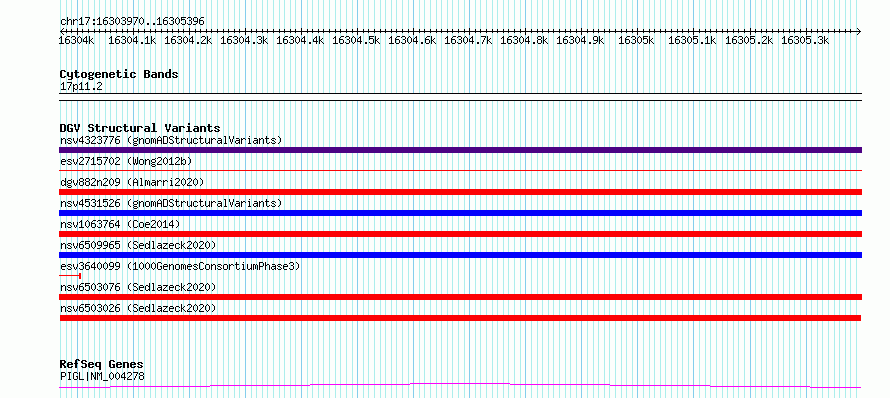Select the DGV Structural Variants track heading
890x398 pixels.
point(140,128)
